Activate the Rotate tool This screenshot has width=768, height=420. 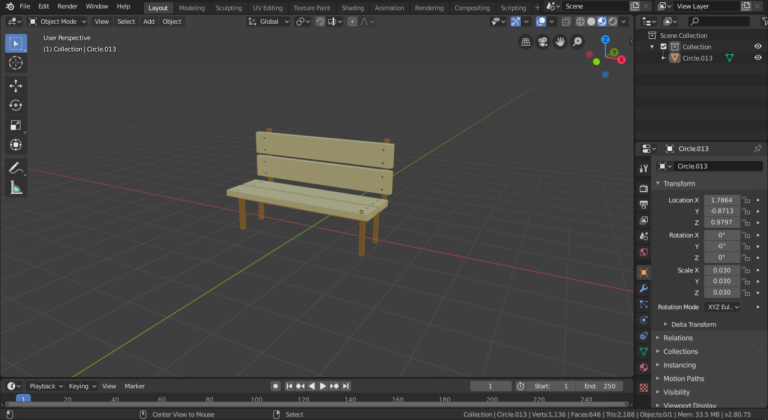[16, 105]
